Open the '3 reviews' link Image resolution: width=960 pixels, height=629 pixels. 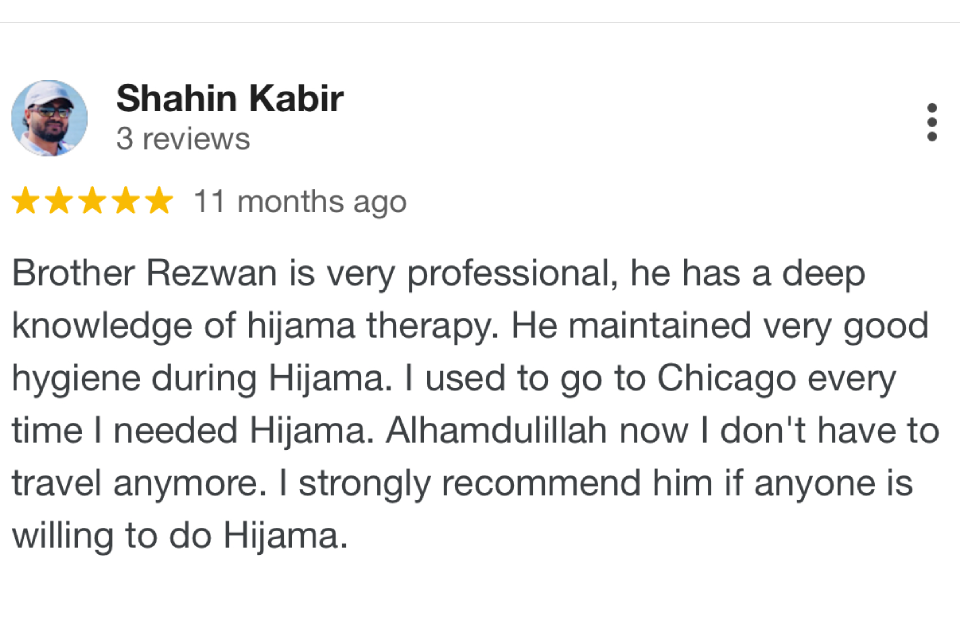(183, 139)
